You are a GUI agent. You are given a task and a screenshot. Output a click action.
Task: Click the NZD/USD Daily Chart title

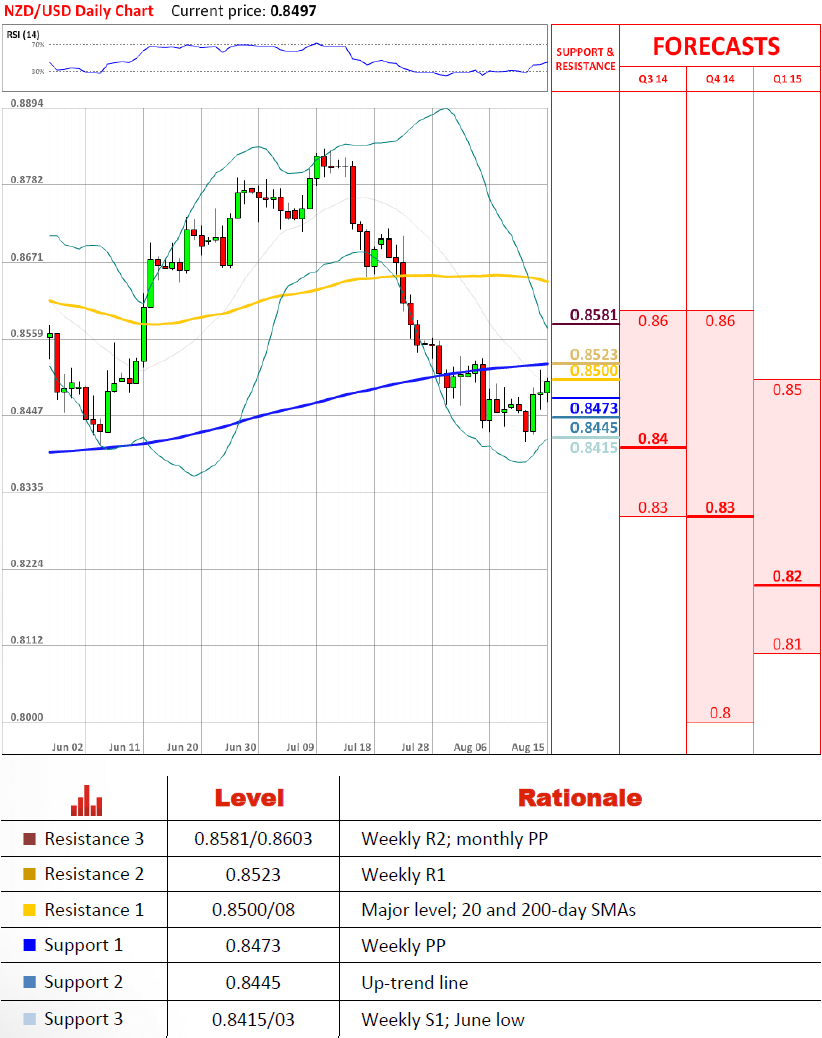[x=79, y=11]
